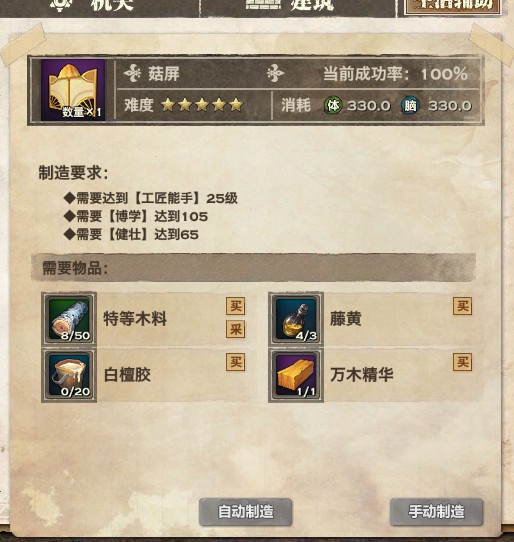The height and width of the screenshot is (542, 514).
Task: Gather 特等木料 using the 采 button
Action: [236, 329]
